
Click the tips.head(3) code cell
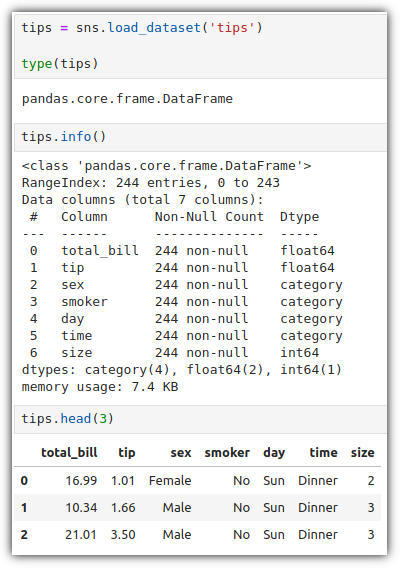coord(200,419)
